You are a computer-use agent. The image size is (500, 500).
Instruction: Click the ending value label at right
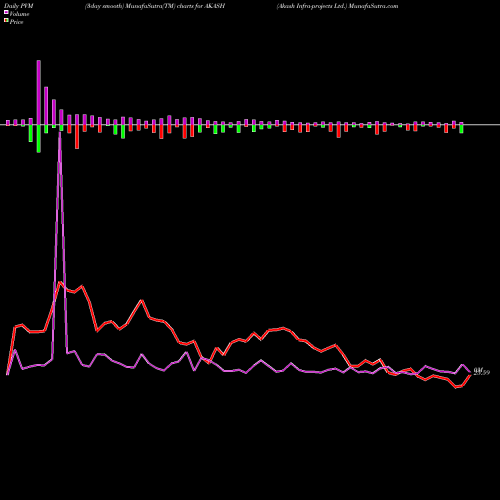click(x=482, y=371)
